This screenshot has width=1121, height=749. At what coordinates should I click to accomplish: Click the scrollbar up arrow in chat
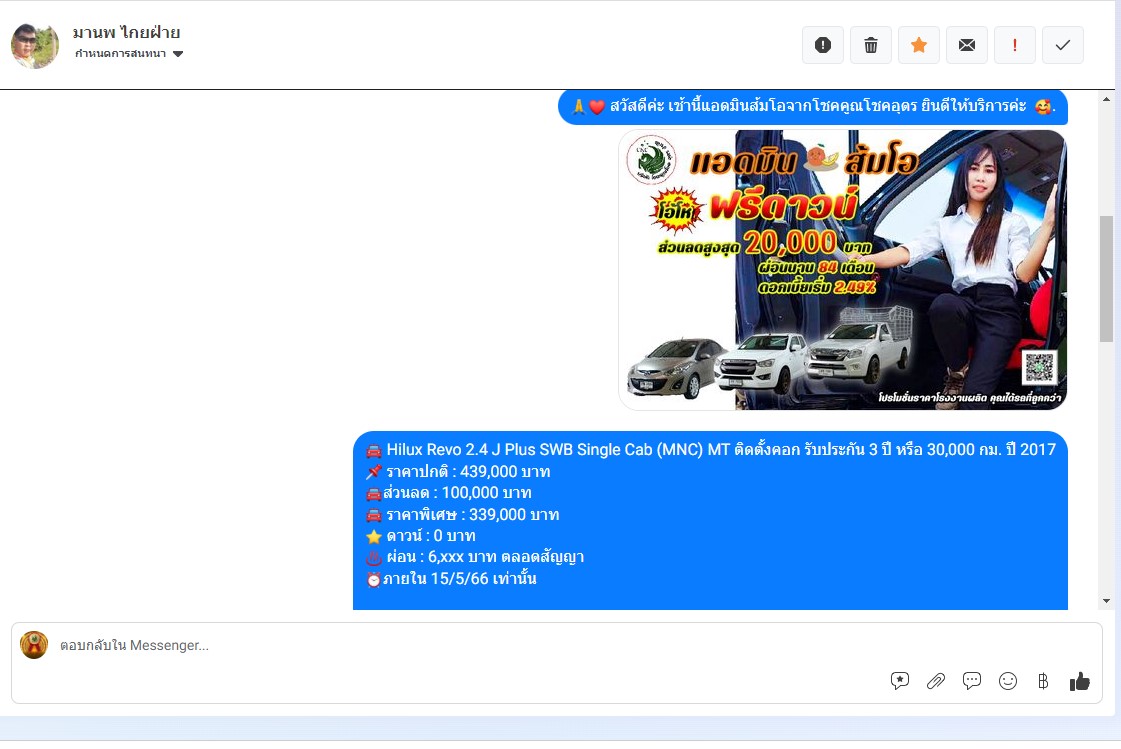tap(1107, 99)
